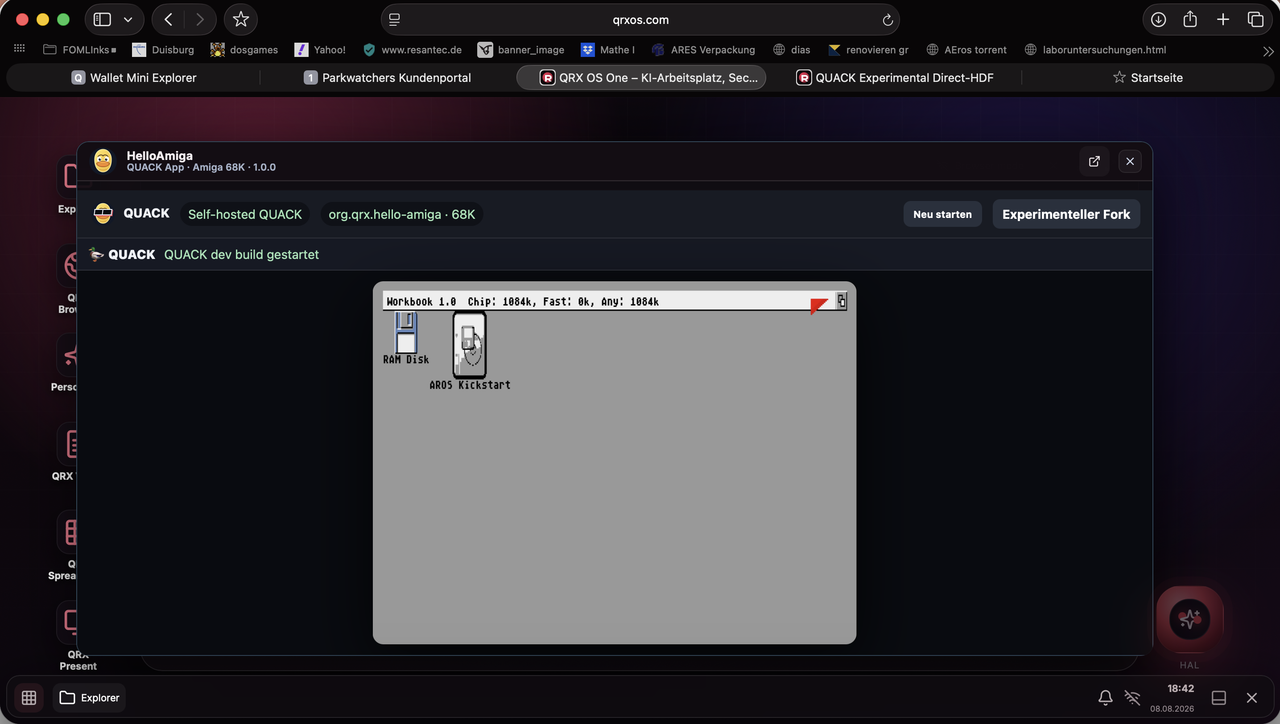Switch to the Parkwatchers Kundenportal tab
Screen dimensions: 1280x724
pyautogui.click(x=387, y=77)
